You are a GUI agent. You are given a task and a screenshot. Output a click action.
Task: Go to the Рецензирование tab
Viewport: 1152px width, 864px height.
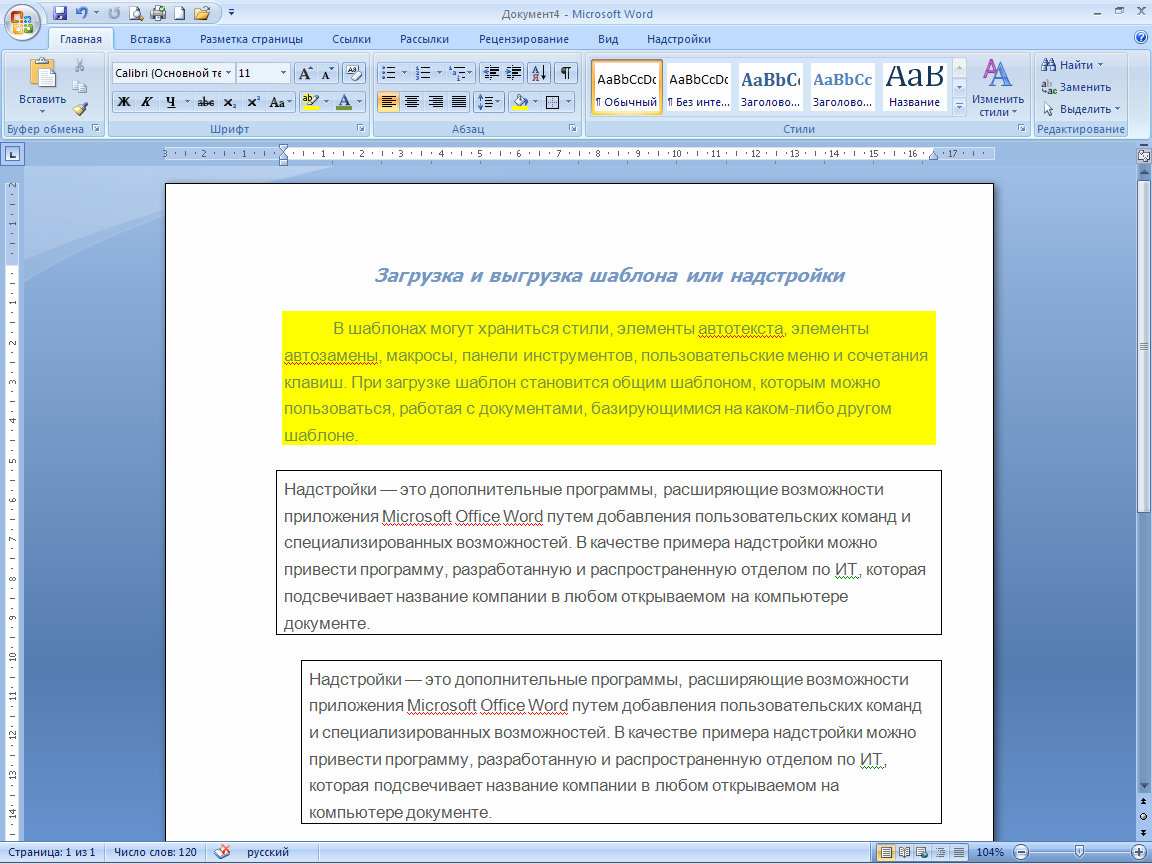[524, 39]
